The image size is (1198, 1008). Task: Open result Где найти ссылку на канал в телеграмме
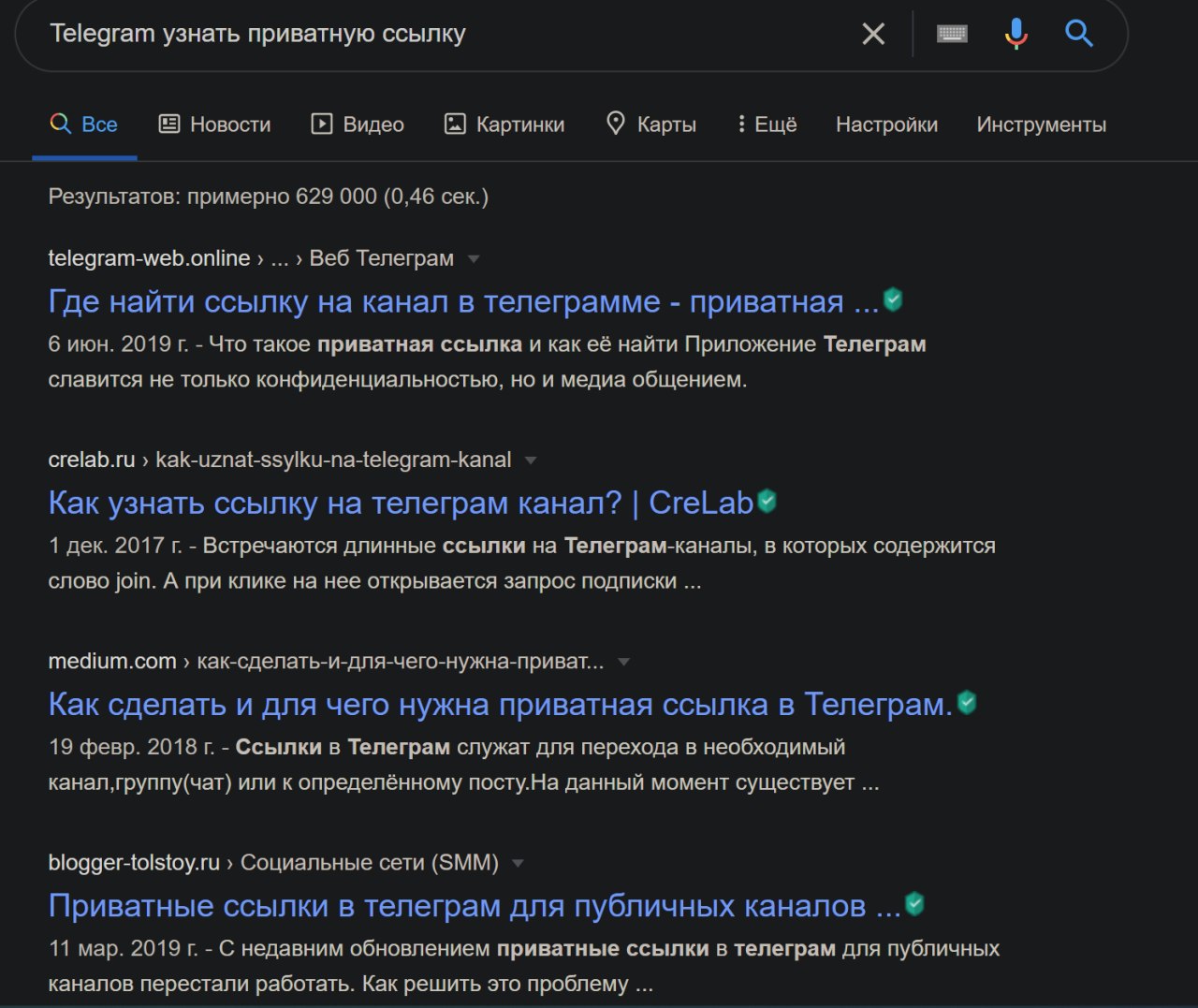(x=463, y=301)
